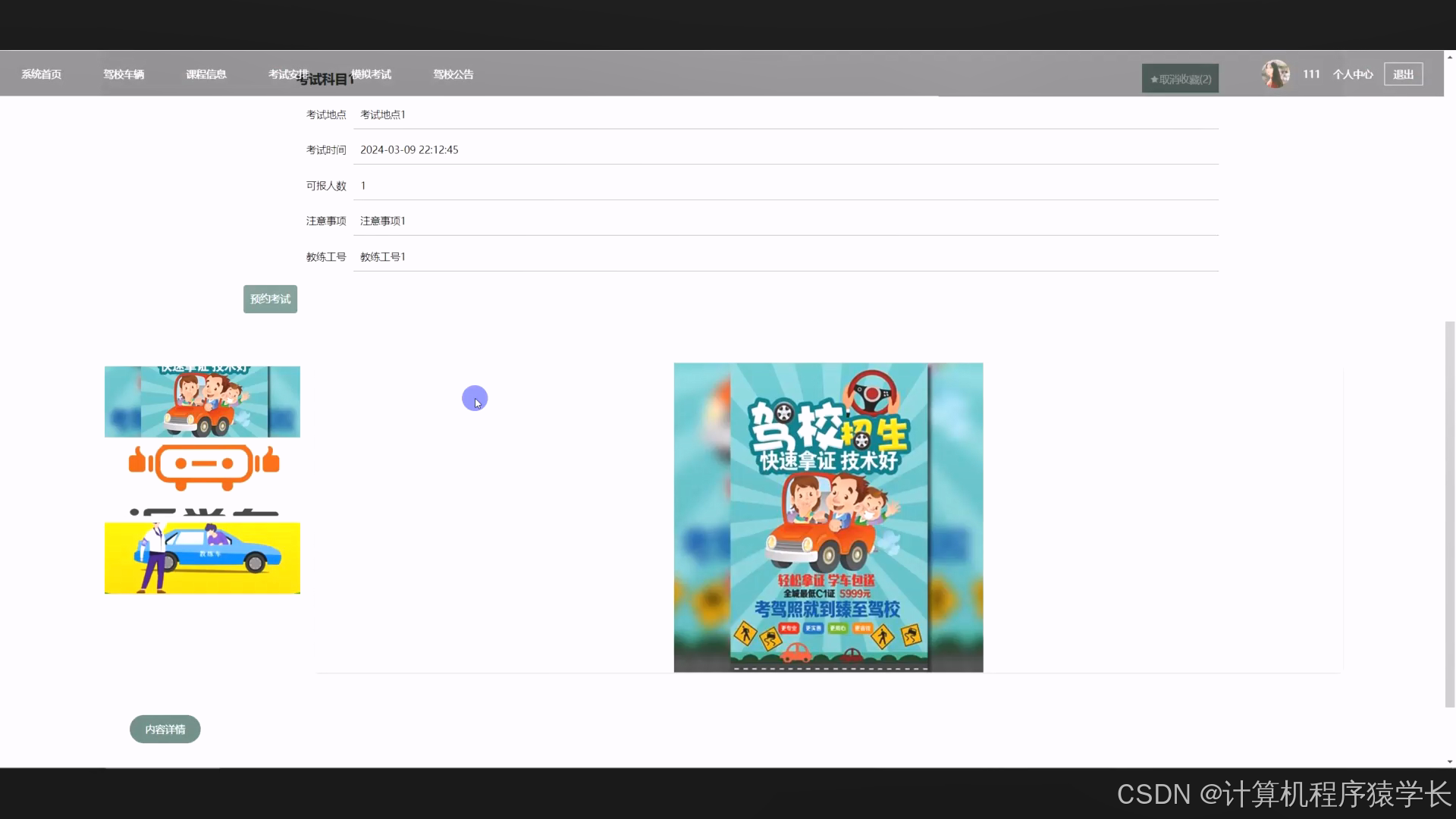The height and width of the screenshot is (819, 1456).
Task: Click the 教练工号1 value
Action: coord(383,257)
